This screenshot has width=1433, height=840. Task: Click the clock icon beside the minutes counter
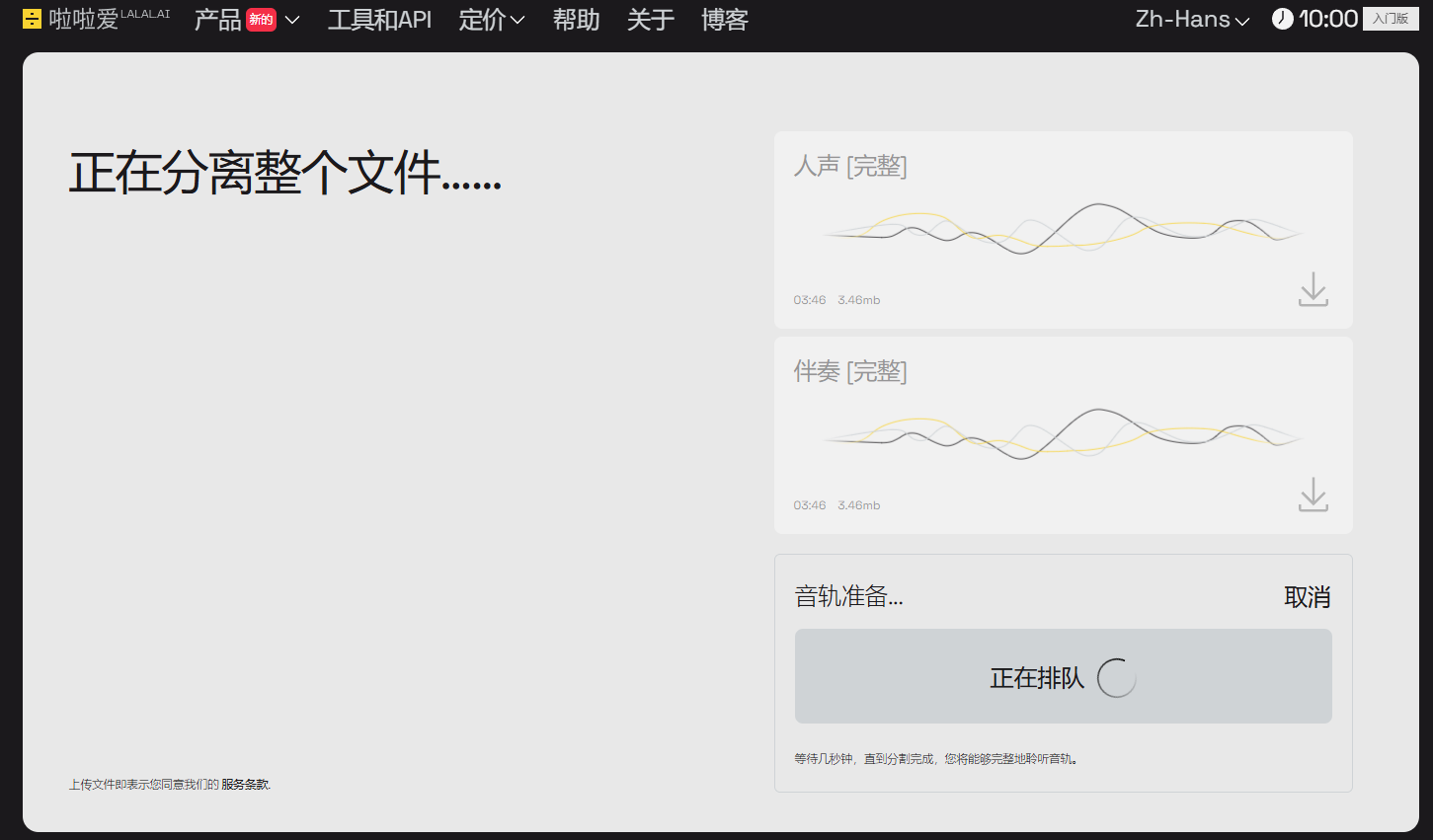(1282, 18)
